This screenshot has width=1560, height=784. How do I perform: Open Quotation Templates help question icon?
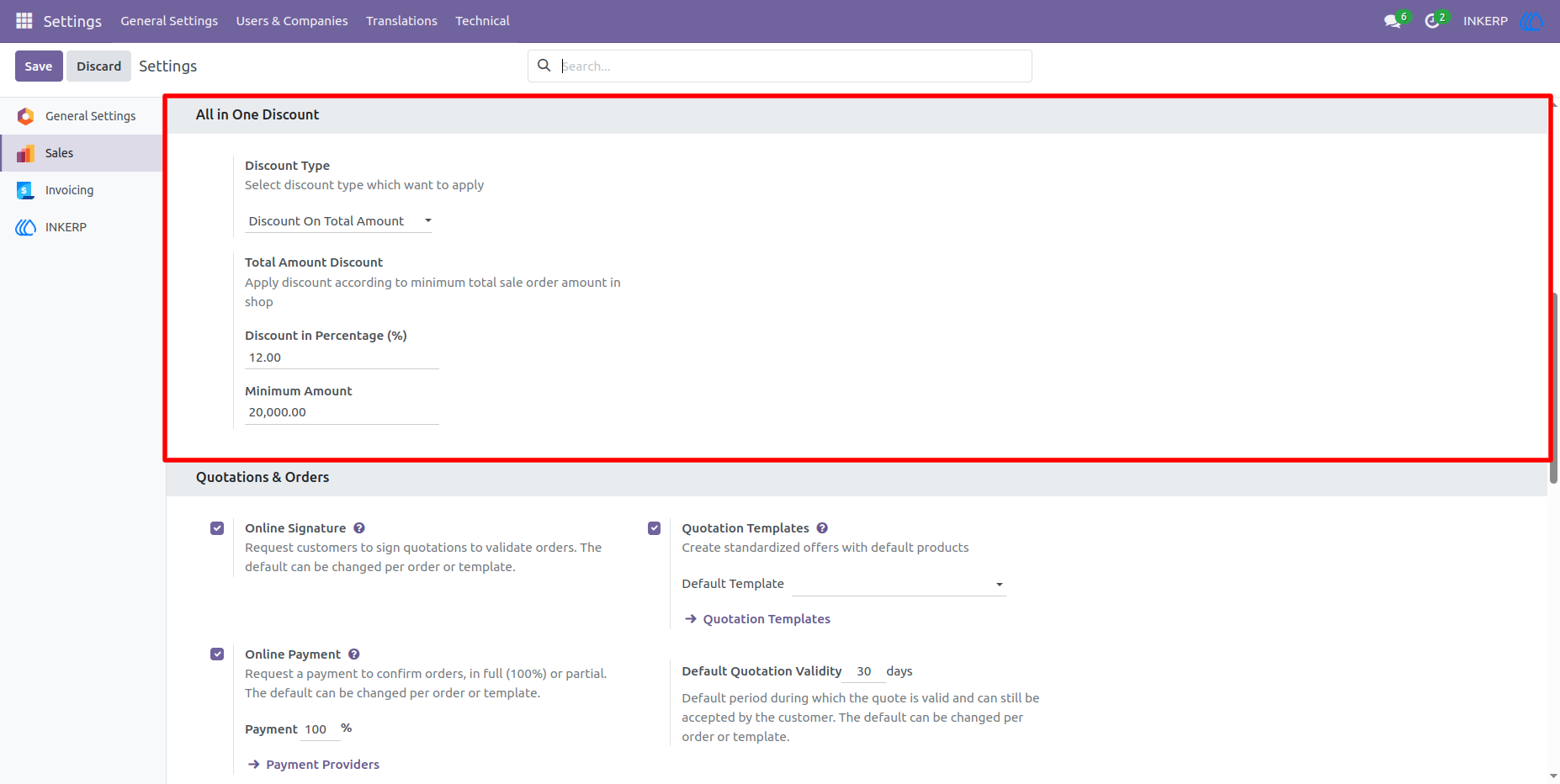tap(822, 528)
